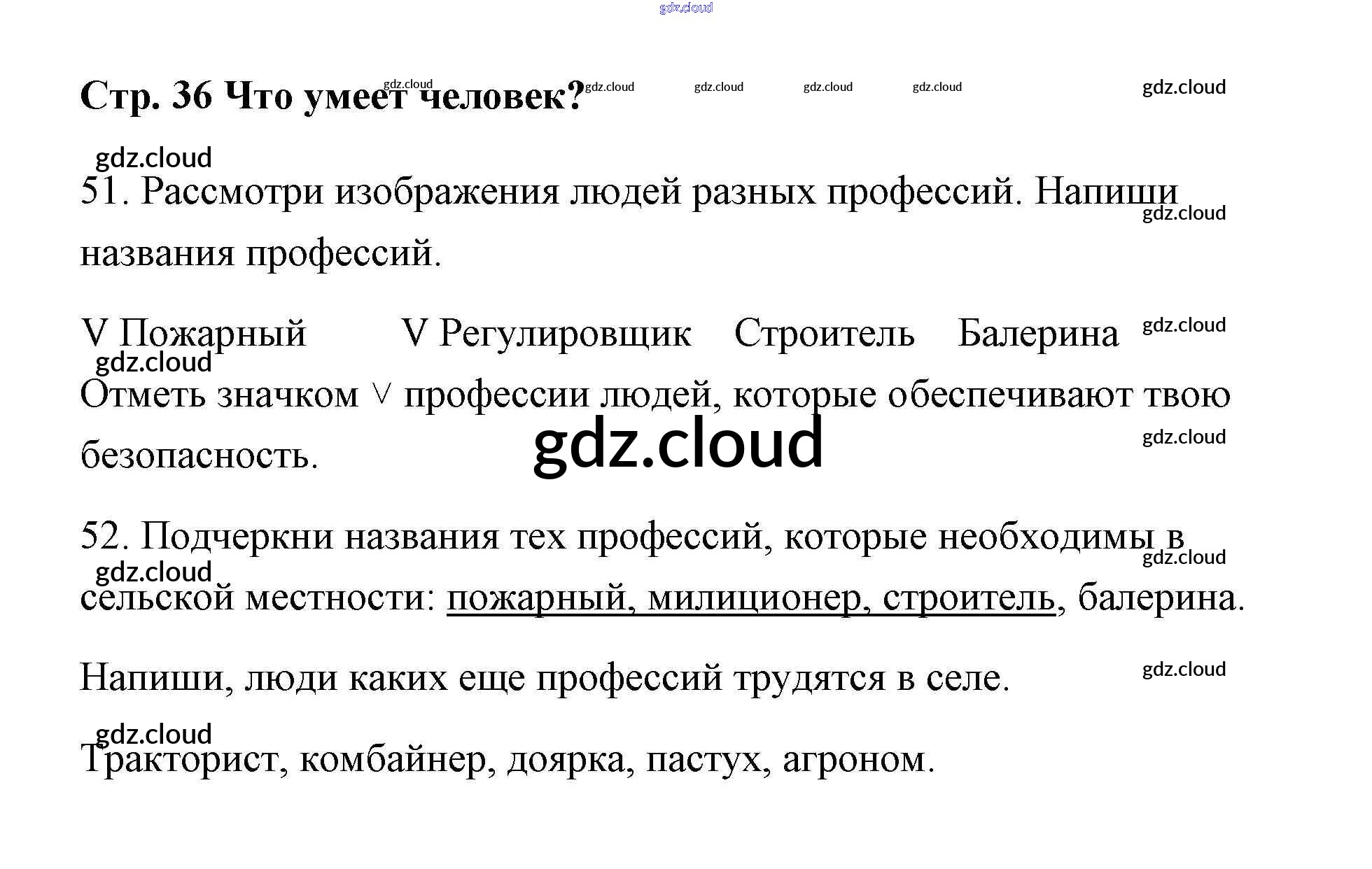Click the blue gdz.cloud link at top
This screenshot has height=869, width=1372.
(x=685, y=8)
